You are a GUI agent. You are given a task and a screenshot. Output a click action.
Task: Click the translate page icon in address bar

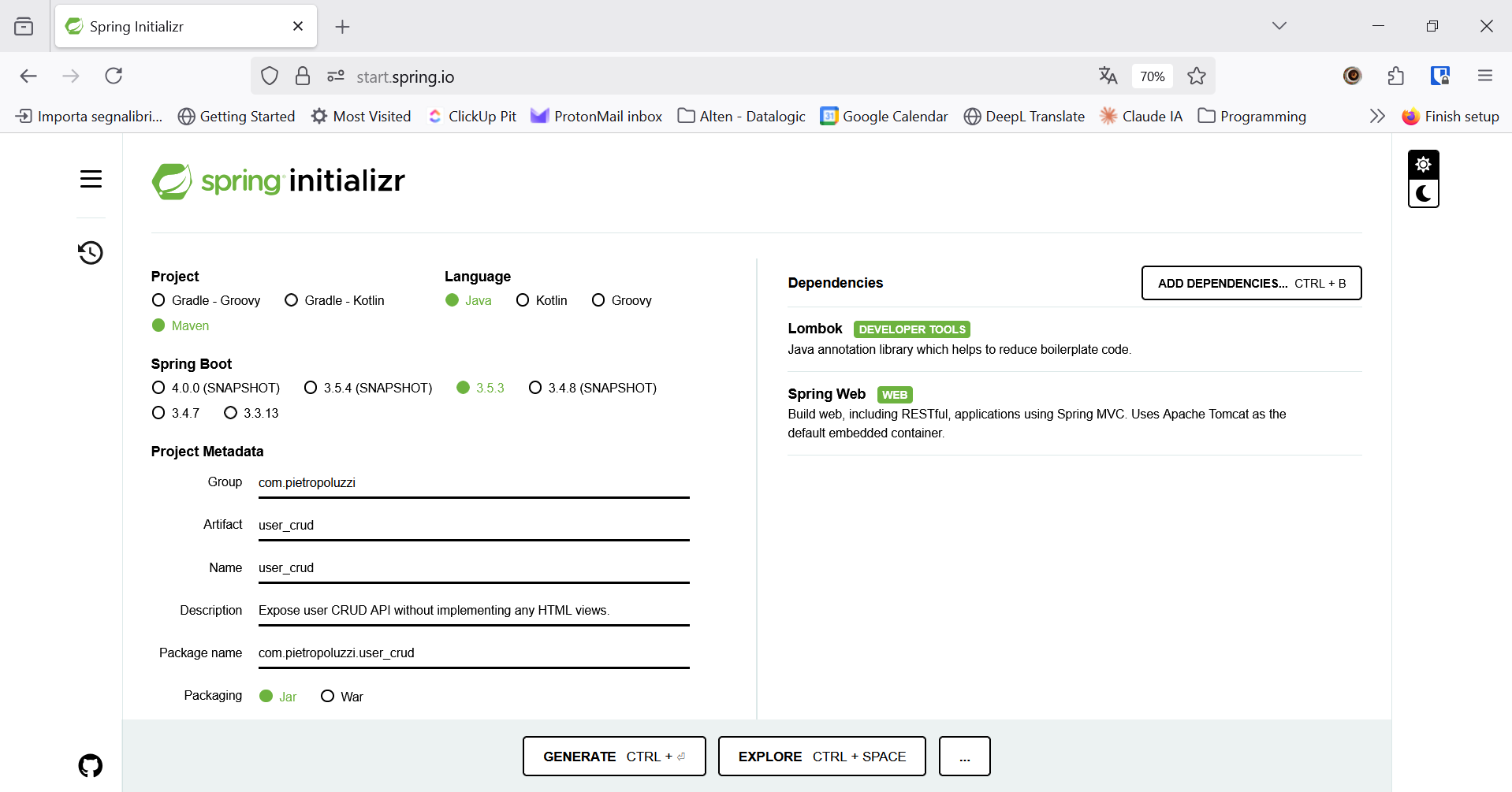[x=1108, y=76]
